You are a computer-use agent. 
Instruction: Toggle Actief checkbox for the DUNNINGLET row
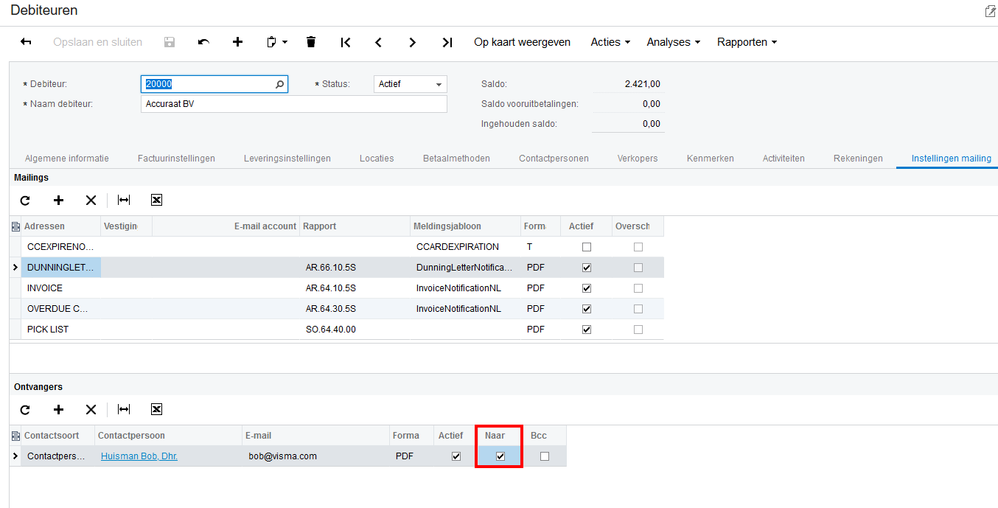pyautogui.click(x=587, y=267)
